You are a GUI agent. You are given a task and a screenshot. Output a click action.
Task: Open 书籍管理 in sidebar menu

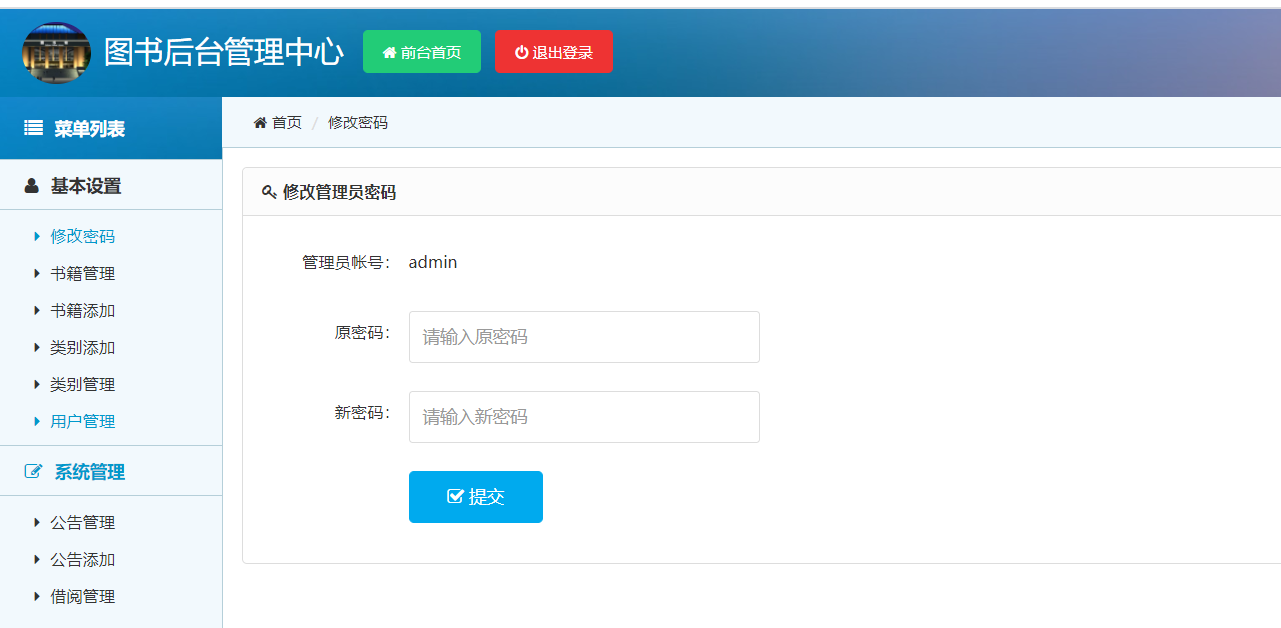(83, 274)
